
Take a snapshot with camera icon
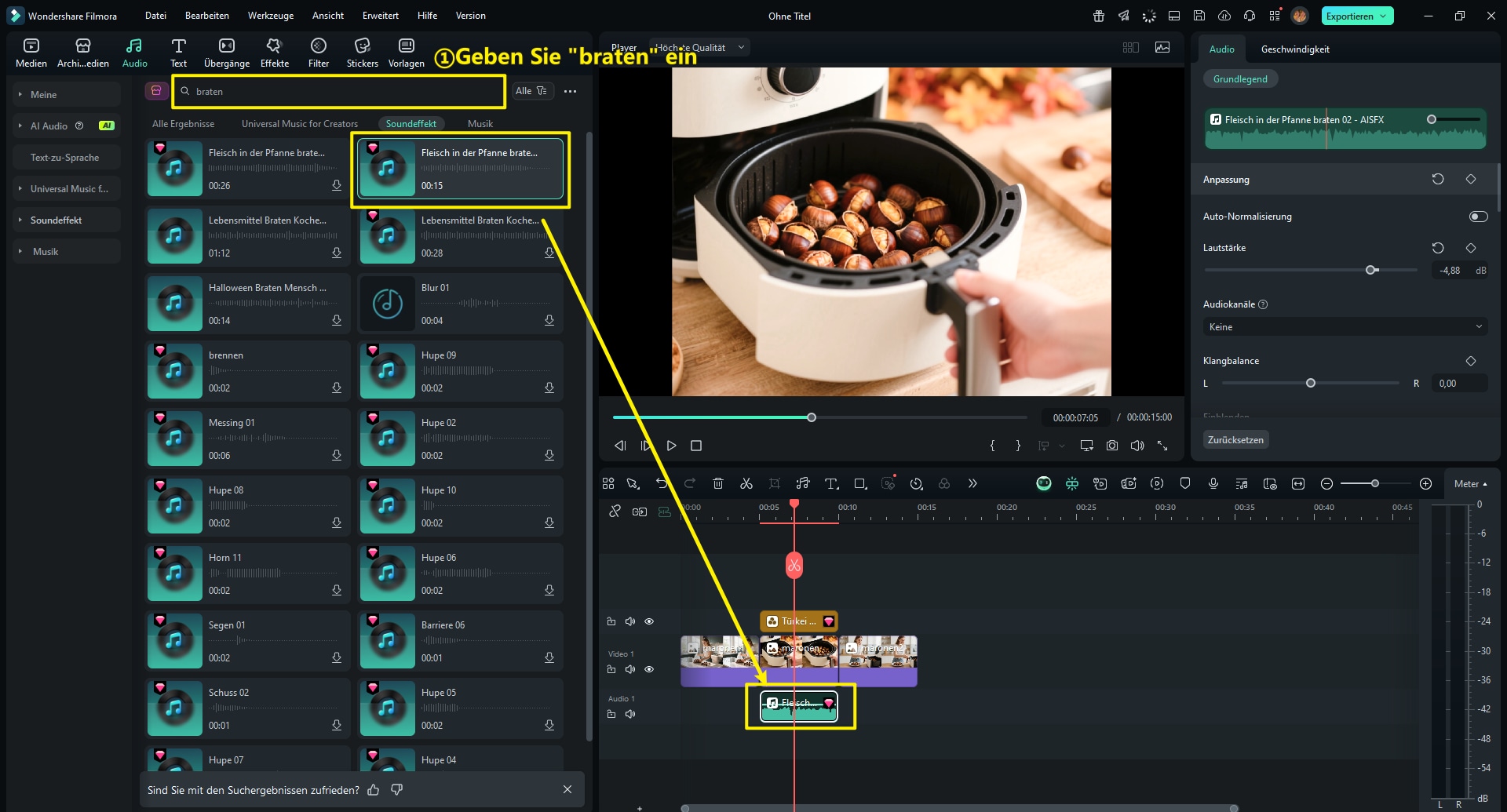[1111, 446]
